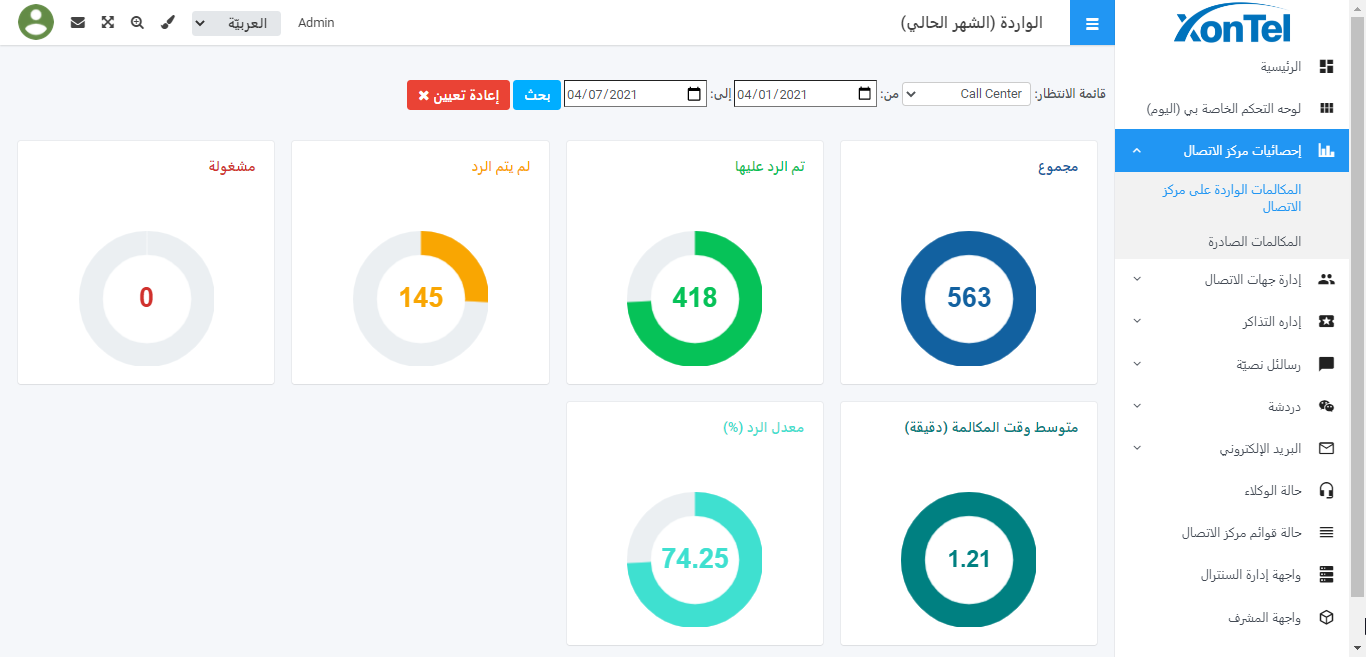Click the user avatar icon
Screen dimensions: 1366x657
(x=36, y=22)
